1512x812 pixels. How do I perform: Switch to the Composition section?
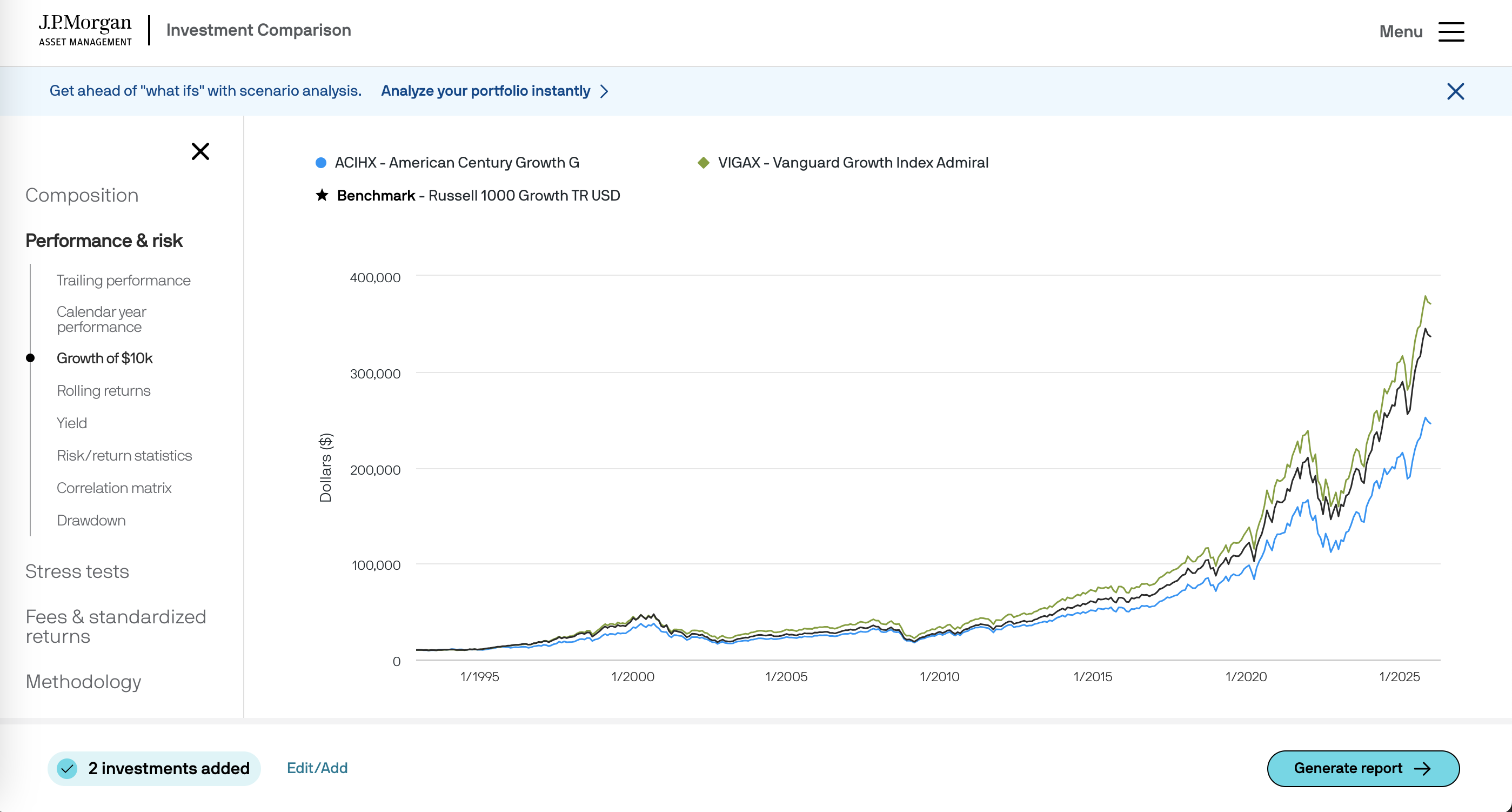pos(82,194)
